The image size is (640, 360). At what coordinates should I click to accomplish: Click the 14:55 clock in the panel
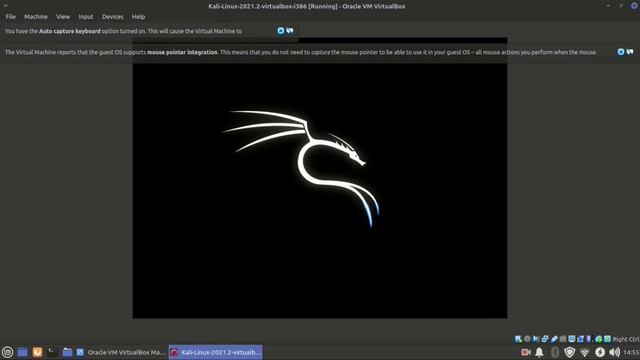631,352
